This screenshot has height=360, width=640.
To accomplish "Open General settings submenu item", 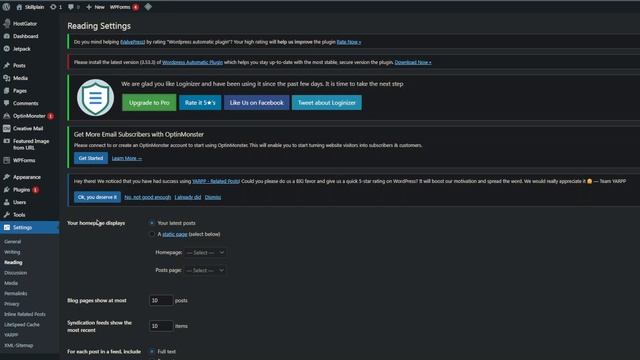I will point(13,242).
